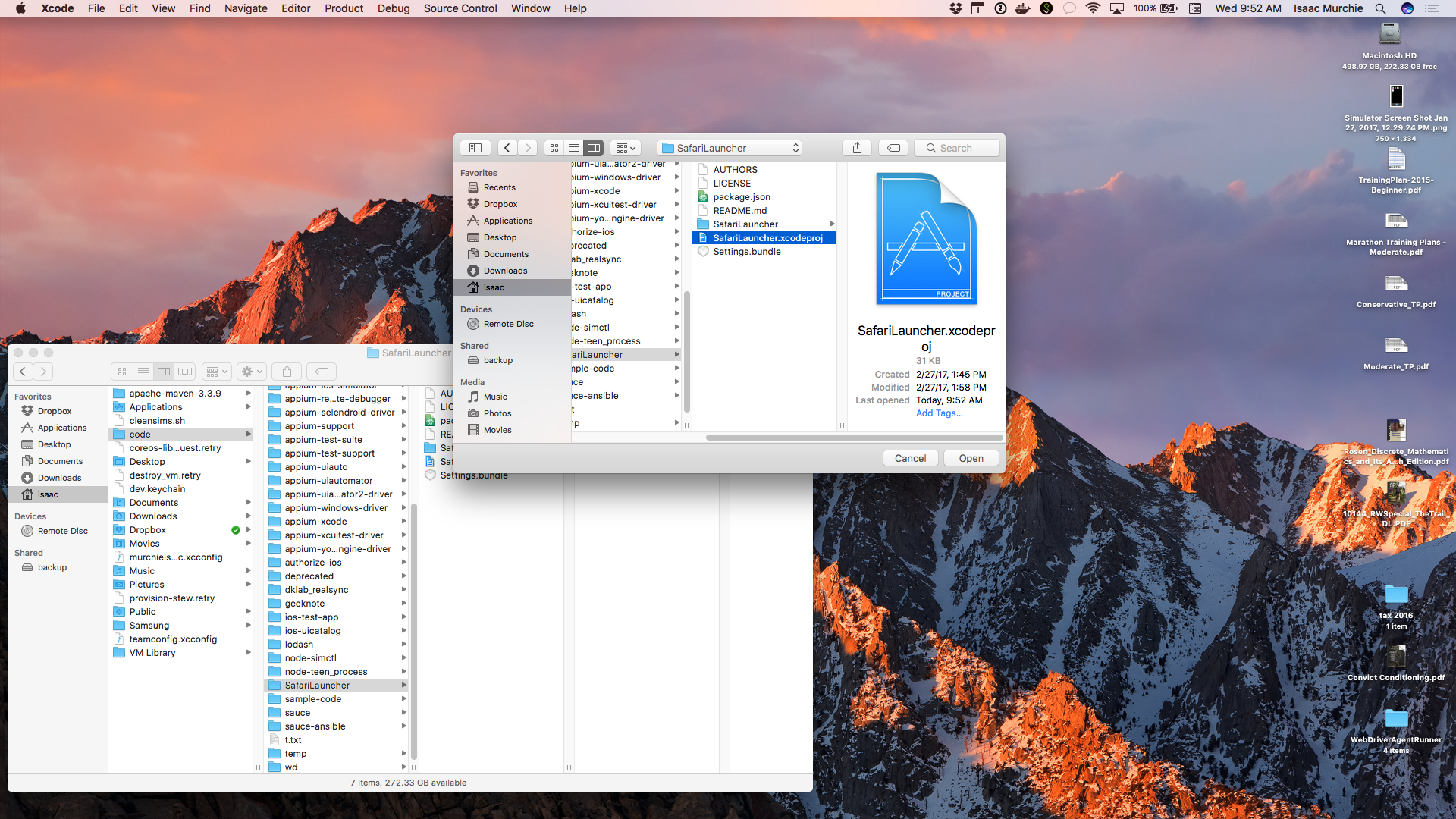Open the Product menu
Screen dimensions: 1456x819
pos(344,8)
